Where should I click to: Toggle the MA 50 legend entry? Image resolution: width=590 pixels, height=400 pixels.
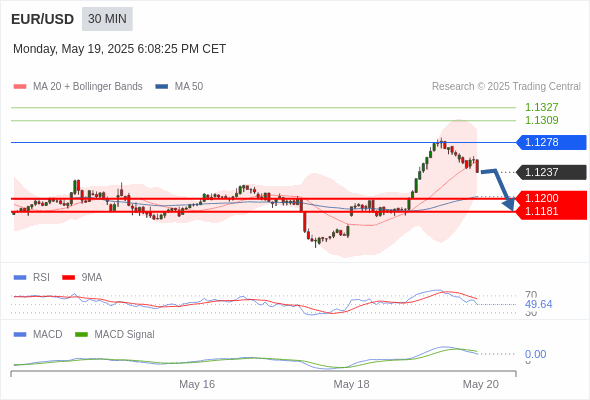click(179, 87)
